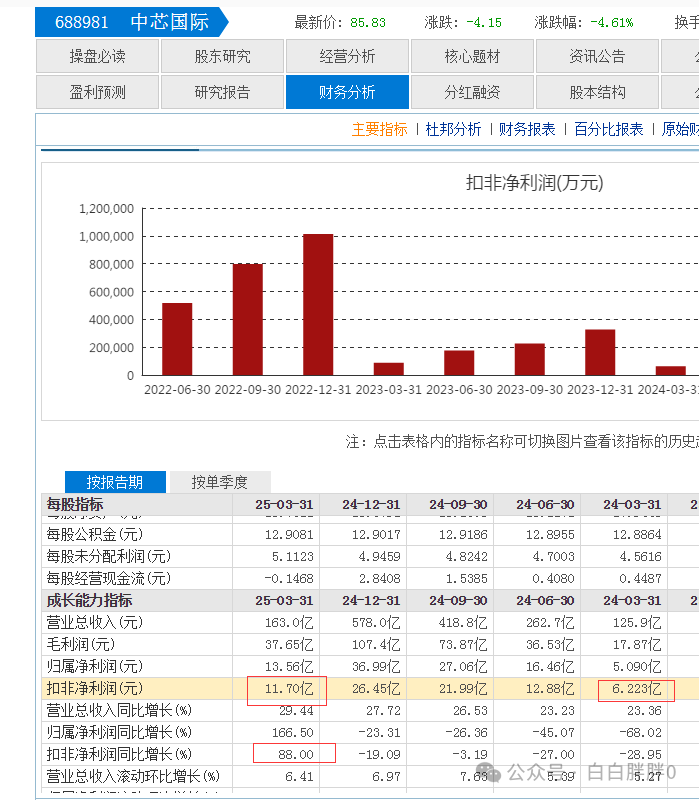This screenshot has height=800, width=699.
Task: Click the 杜邦分析 link
Action: pos(453,130)
